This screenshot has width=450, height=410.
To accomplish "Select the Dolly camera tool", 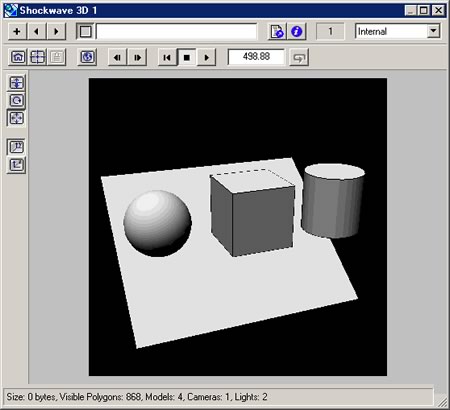I will pos(16,83).
